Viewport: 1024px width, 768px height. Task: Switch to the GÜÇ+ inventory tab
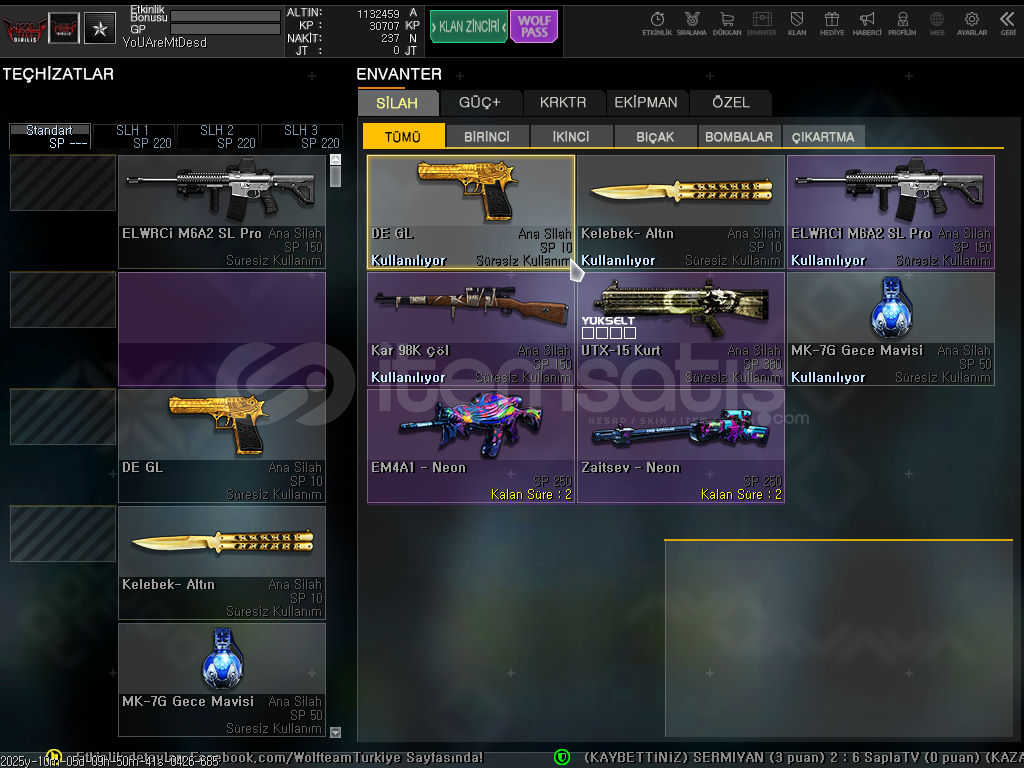[x=480, y=102]
